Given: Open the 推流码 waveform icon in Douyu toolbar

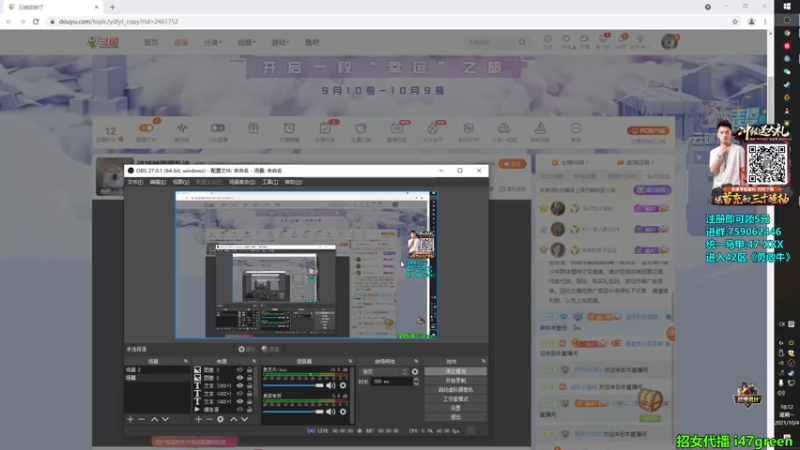Looking at the screenshot, I should (x=182, y=128).
